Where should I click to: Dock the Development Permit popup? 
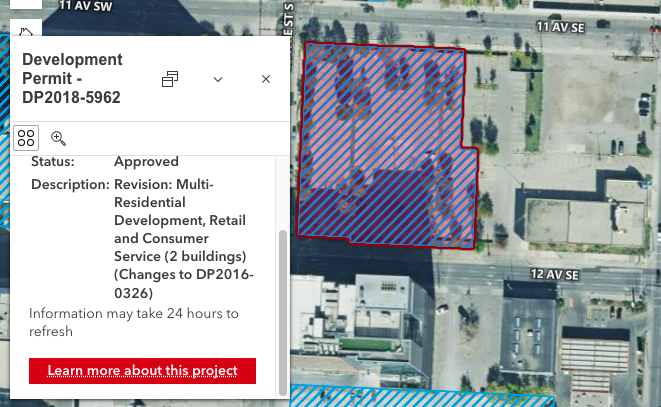(170, 79)
